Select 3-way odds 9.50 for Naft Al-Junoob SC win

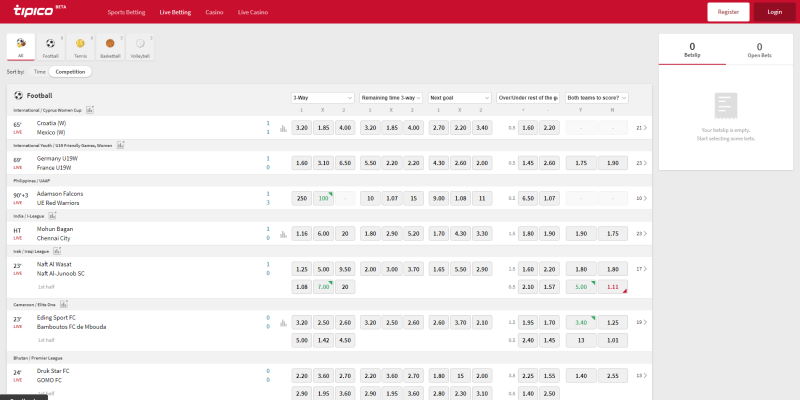tap(345, 269)
